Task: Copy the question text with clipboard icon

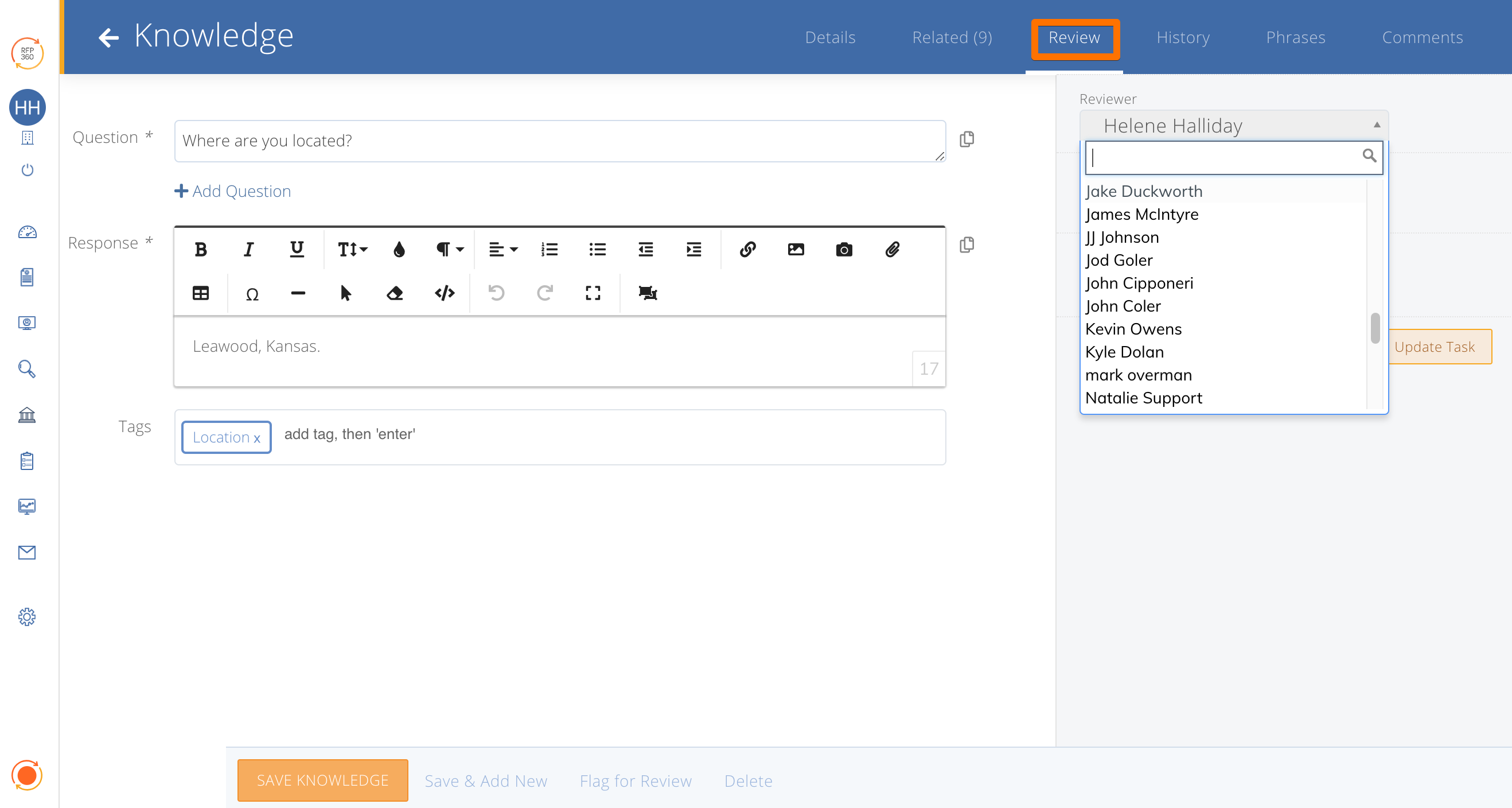Action: click(x=967, y=139)
